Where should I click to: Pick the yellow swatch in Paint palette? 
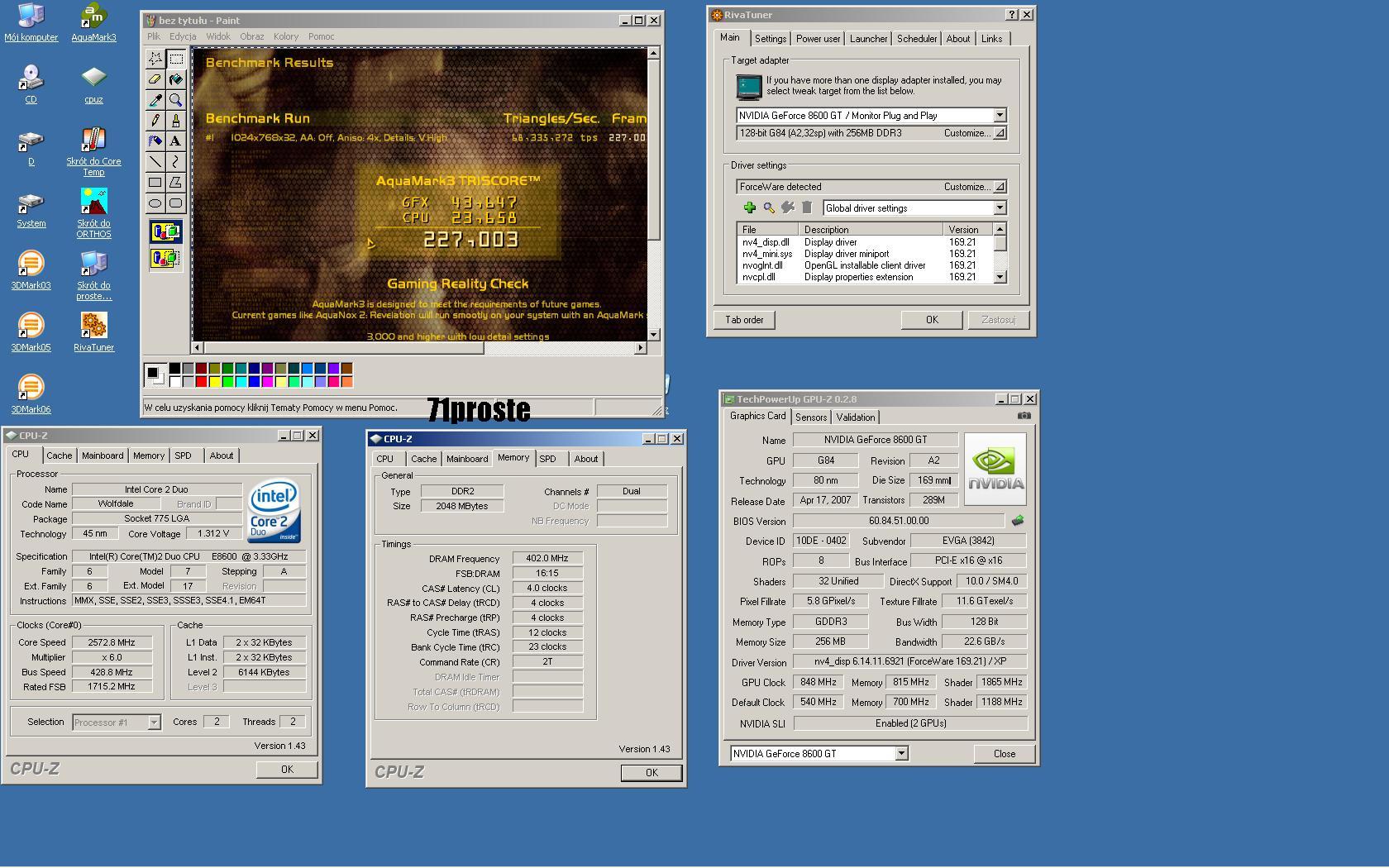214,381
